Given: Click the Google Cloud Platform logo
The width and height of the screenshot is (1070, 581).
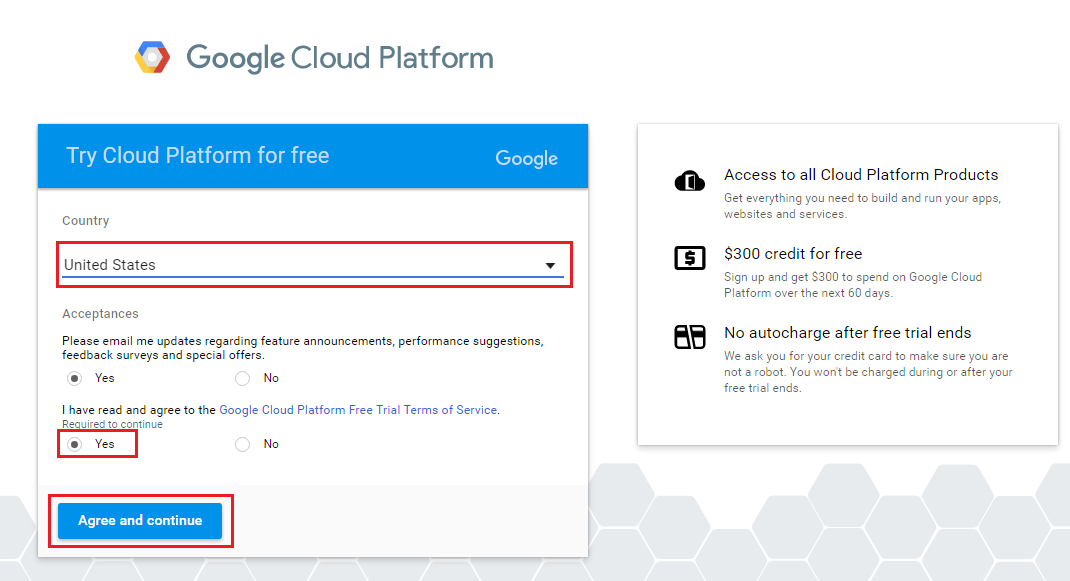Looking at the screenshot, I should (311, 56).
